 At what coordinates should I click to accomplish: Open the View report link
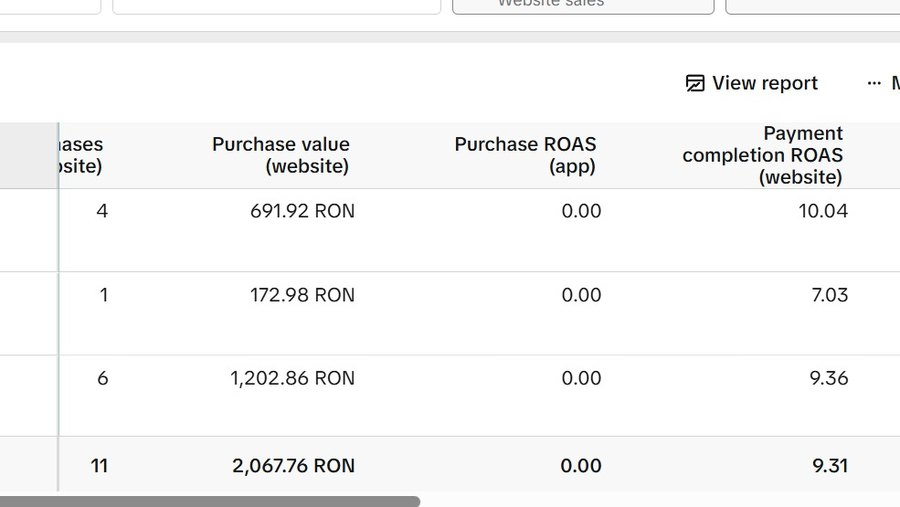point(752,83)
